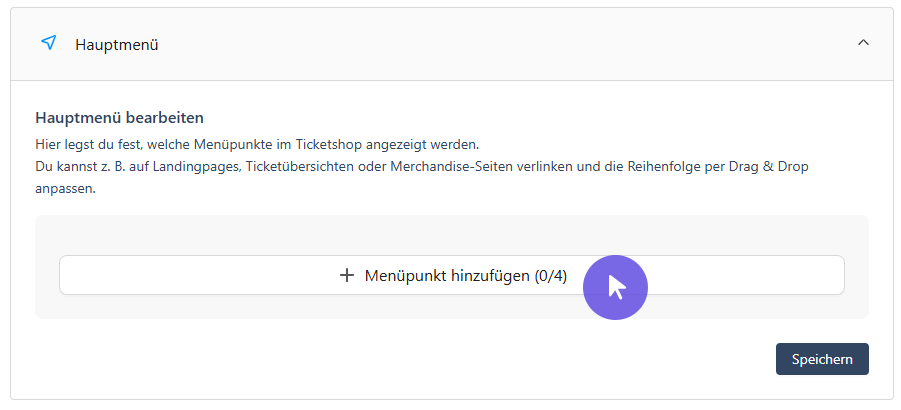Image resolution: width=901 pixels, height=410 pixels.
Task: Click the purple cursor highlight circle
Action: click(x=615, y=288)
